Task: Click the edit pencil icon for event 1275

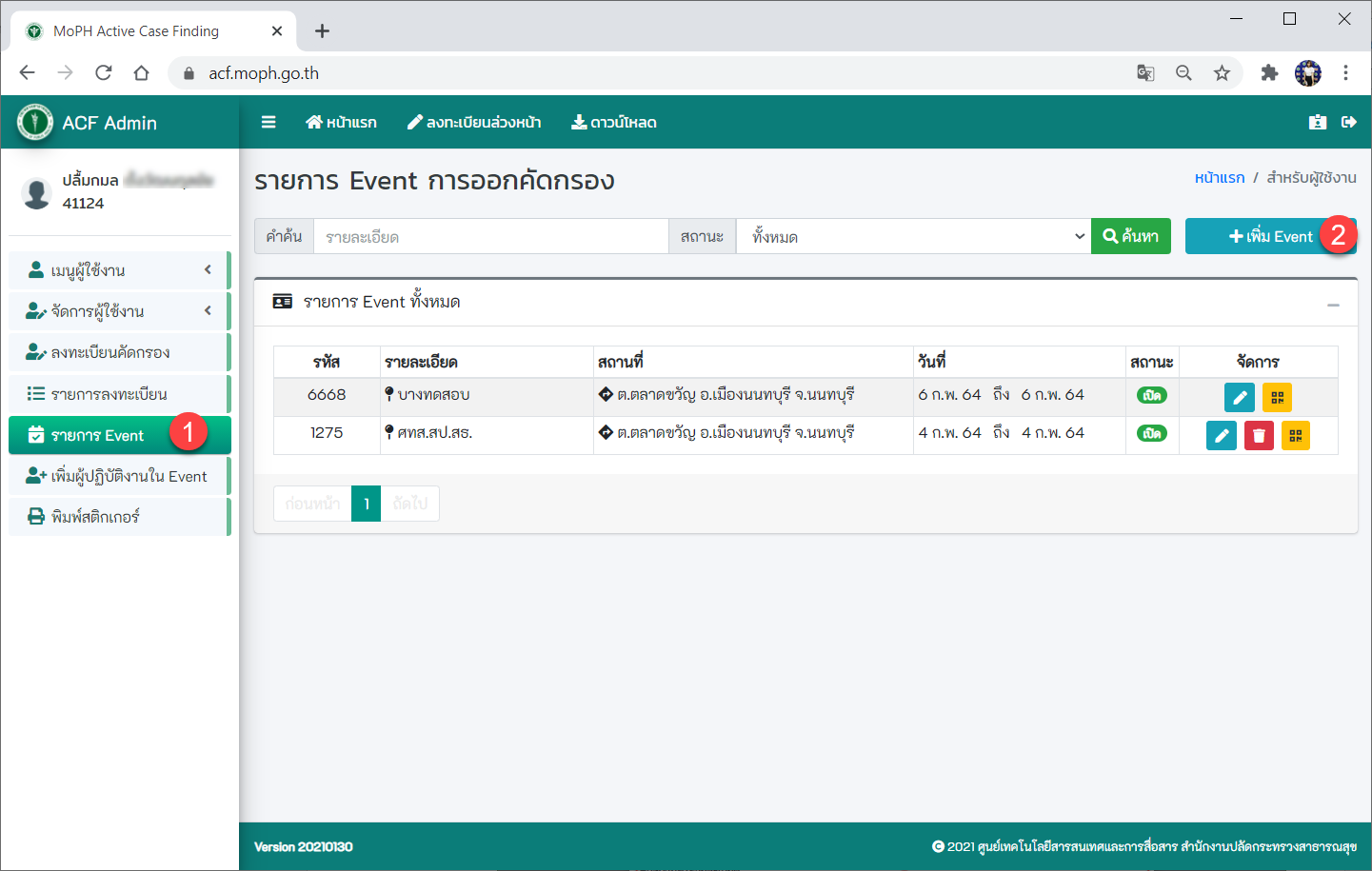Action: 1221,436
